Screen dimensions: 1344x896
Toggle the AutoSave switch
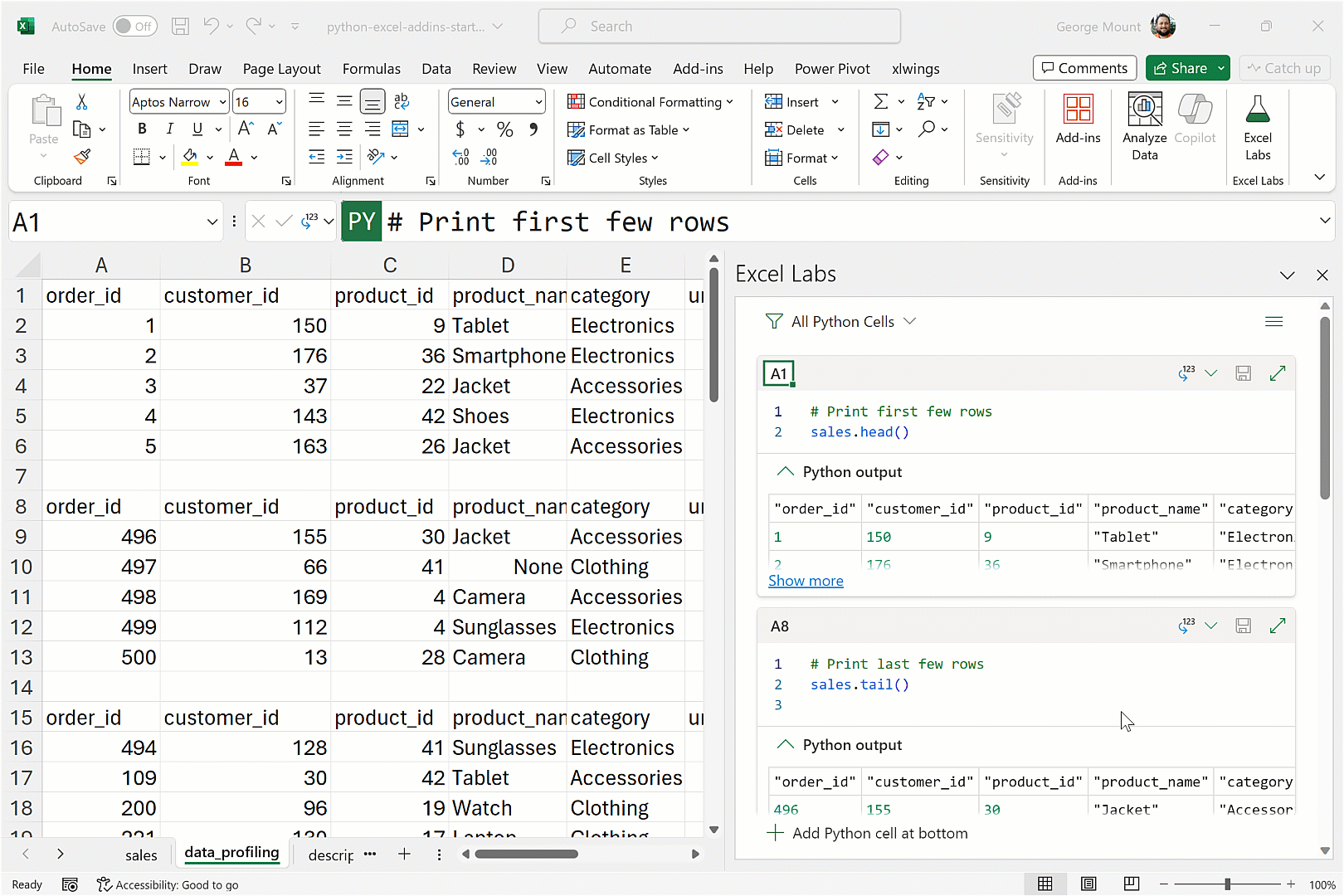(x=134, y=27)
